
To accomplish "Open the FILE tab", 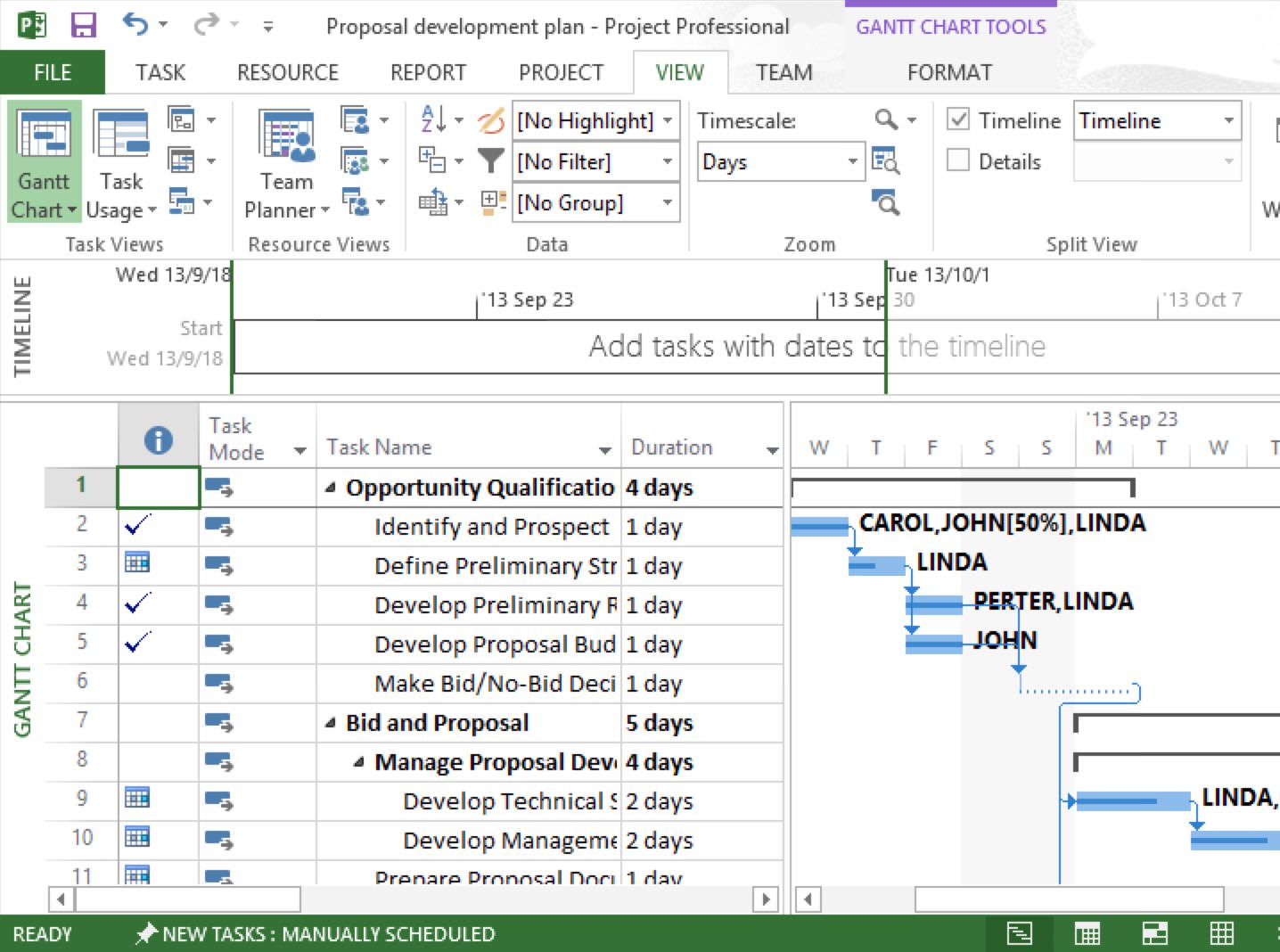I will [53, 72].
